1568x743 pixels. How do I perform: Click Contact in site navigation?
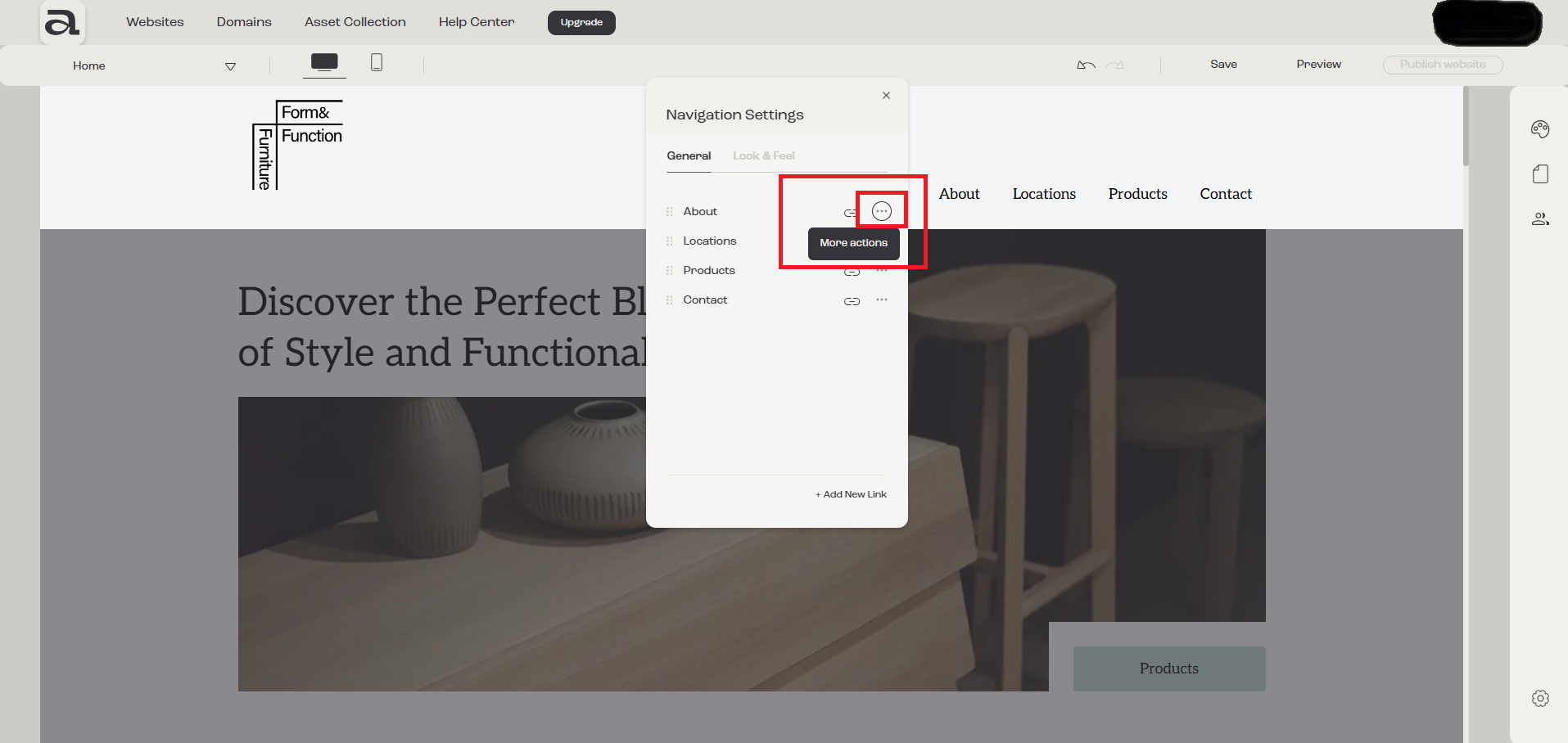click(1226, 194)
